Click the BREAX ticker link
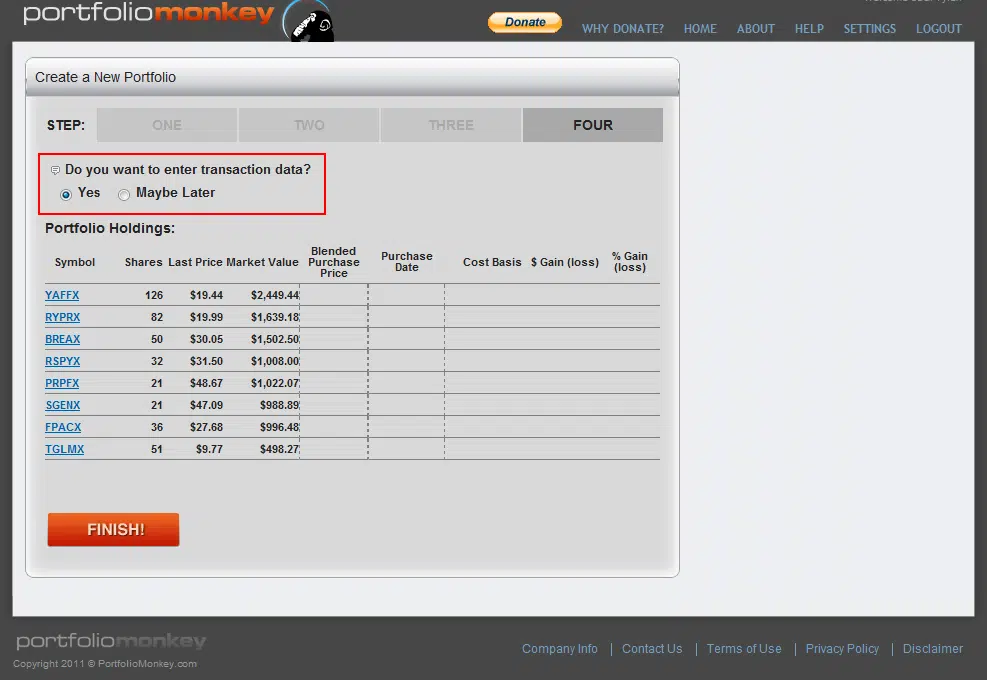 click(x=62, y=340)
